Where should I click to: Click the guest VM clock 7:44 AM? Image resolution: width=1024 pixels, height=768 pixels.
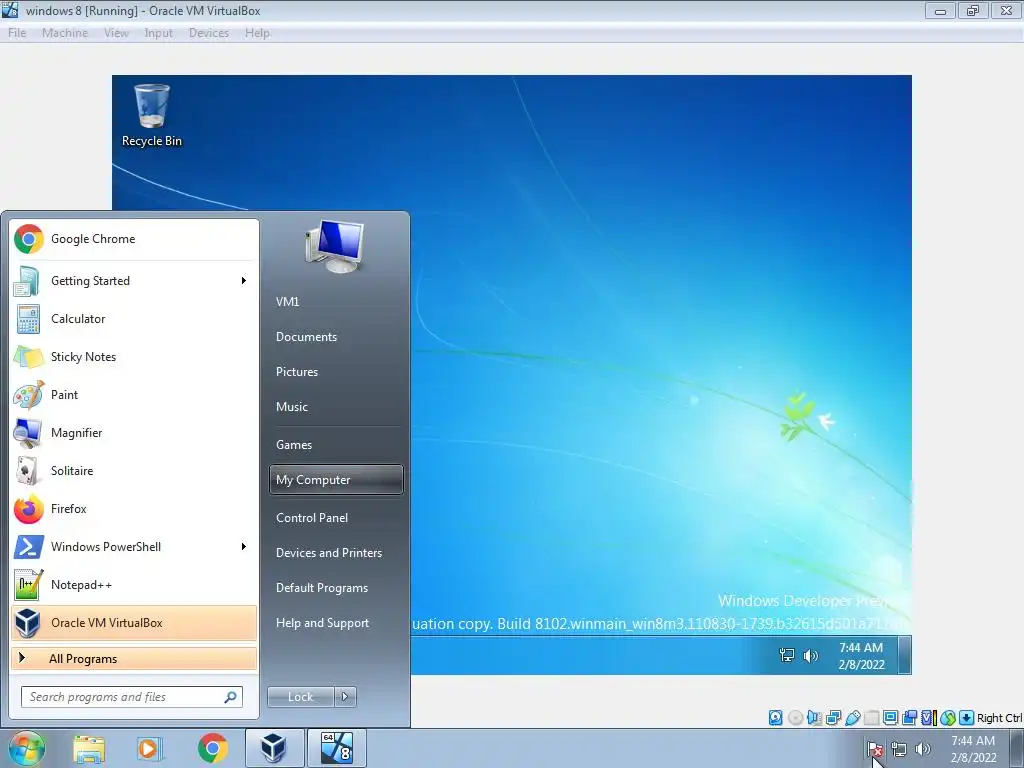[x=861, y=656]
